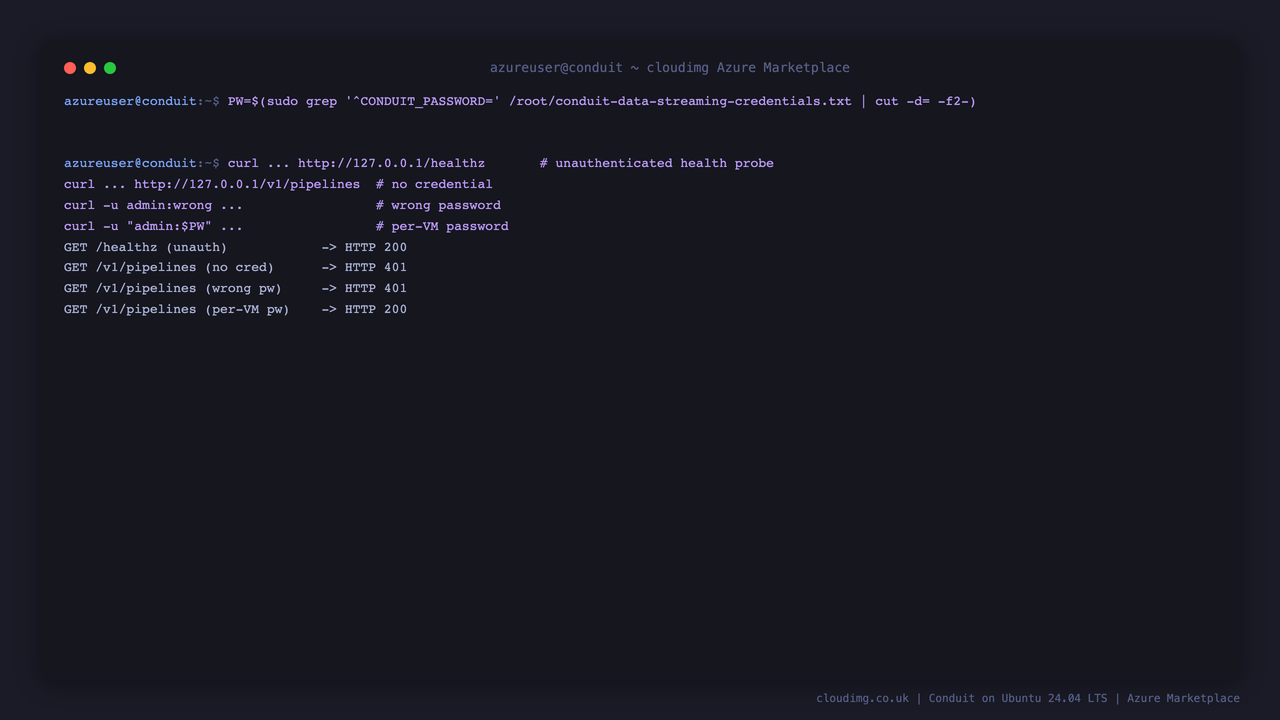Click the '# per-VM password' comment
The image size is (1280, 720).
(x=442, y=226)
